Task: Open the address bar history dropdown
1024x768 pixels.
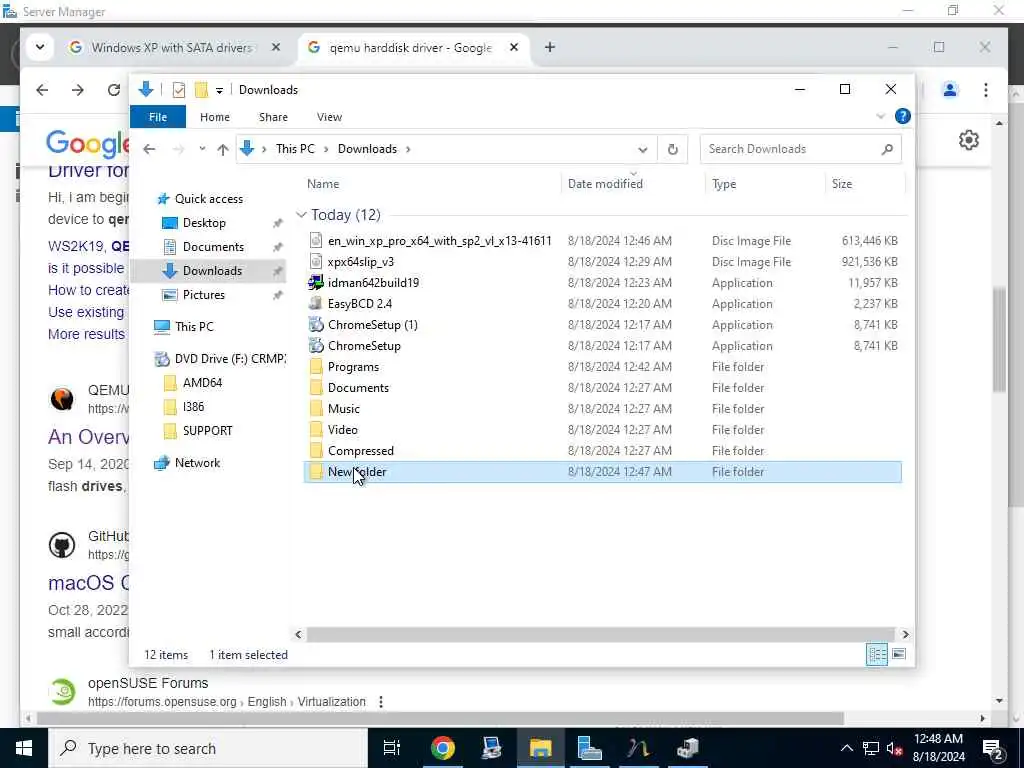Action: [x=643, y=150]
